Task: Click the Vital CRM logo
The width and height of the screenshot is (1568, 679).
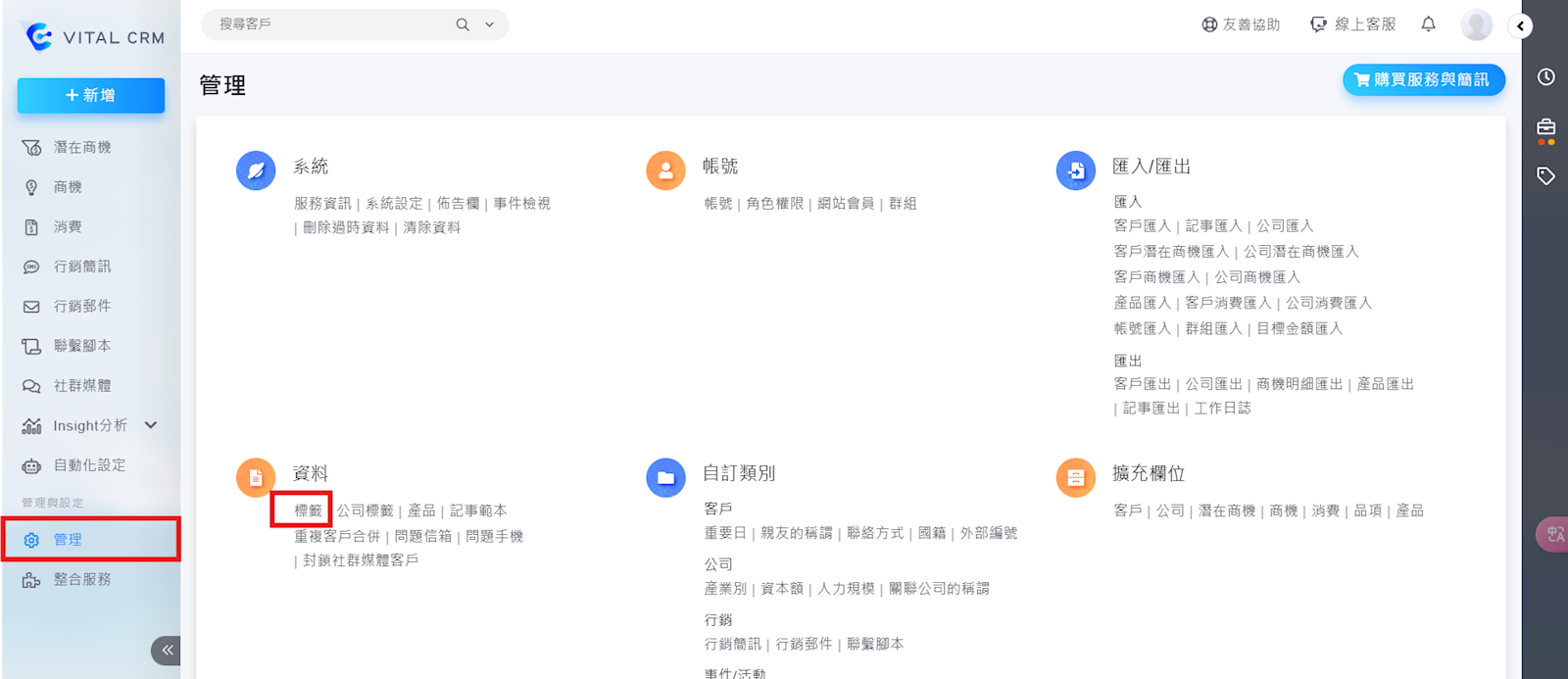Action: (93, 37)
